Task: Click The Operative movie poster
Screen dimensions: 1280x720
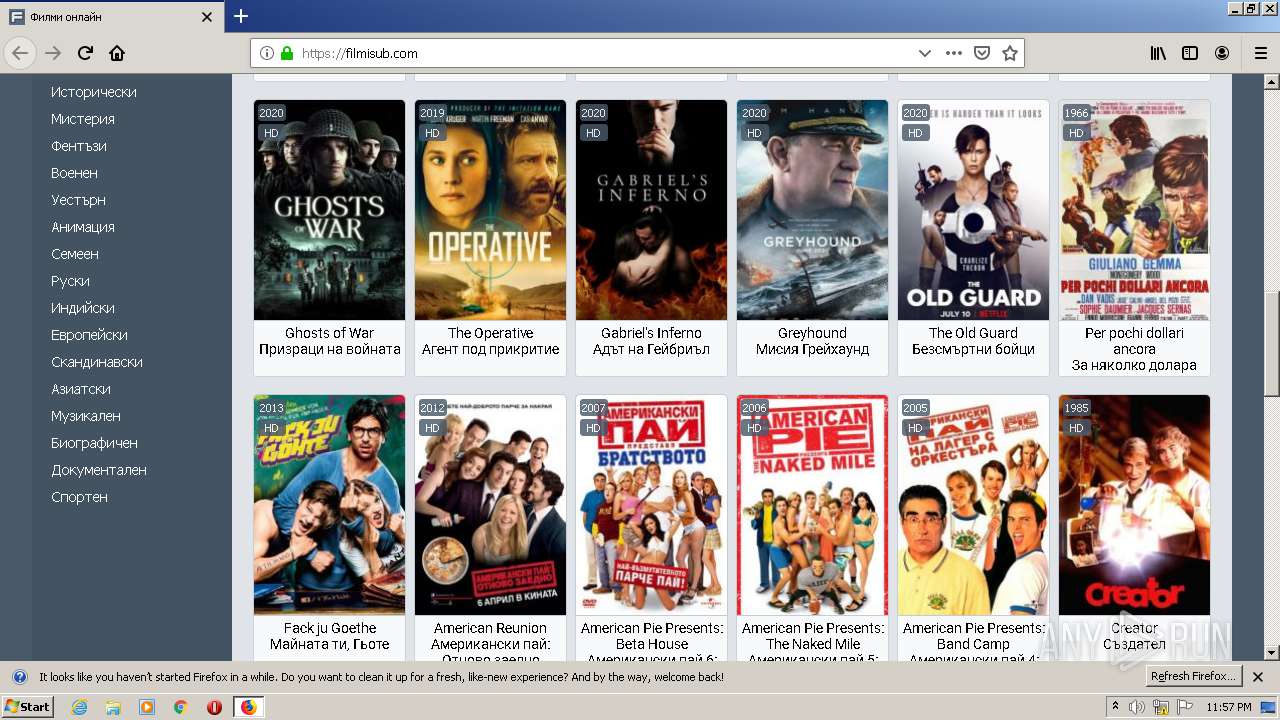Action: (490, 210)
